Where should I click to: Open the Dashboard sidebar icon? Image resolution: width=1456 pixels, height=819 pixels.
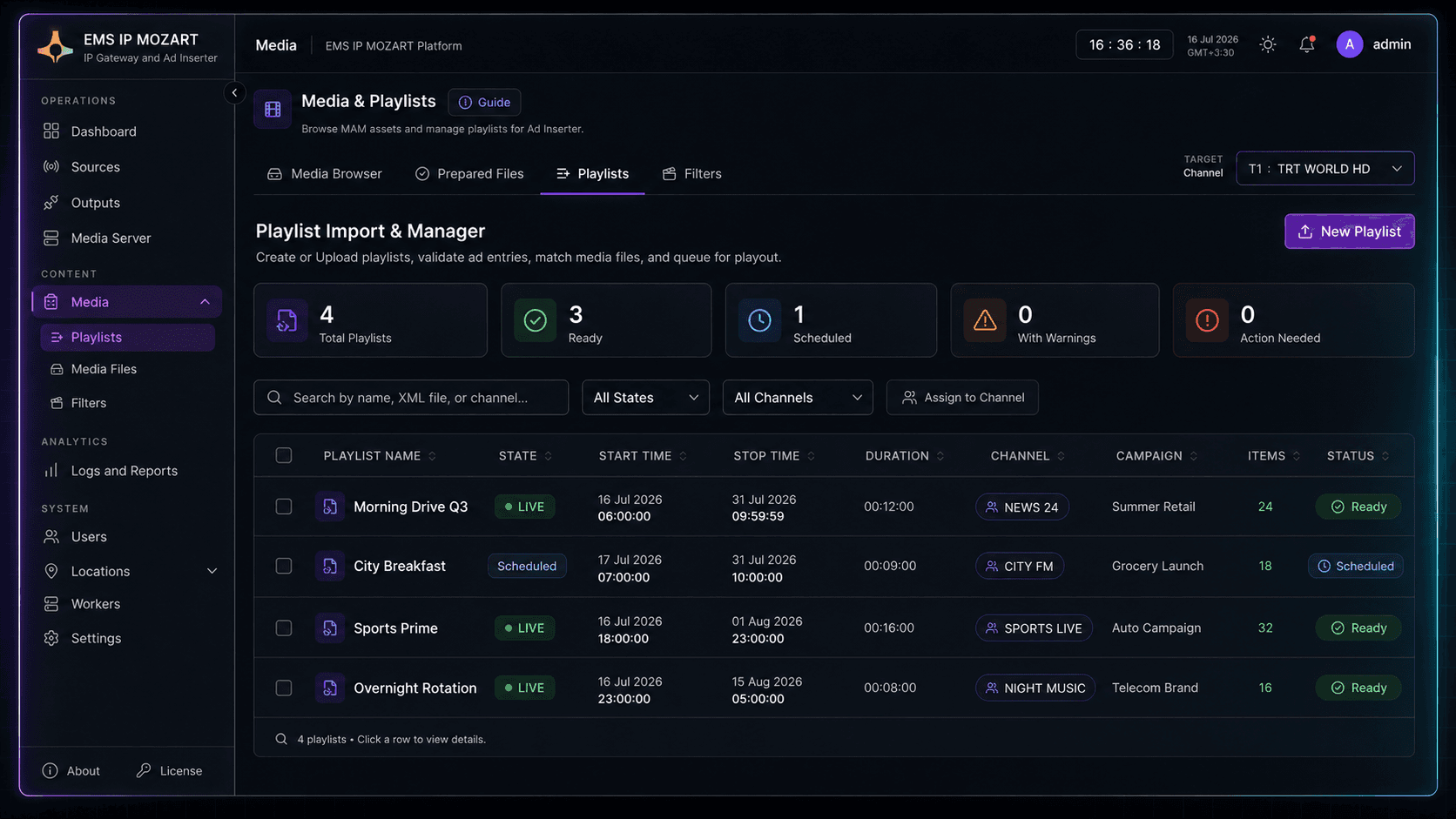(51, 131)
